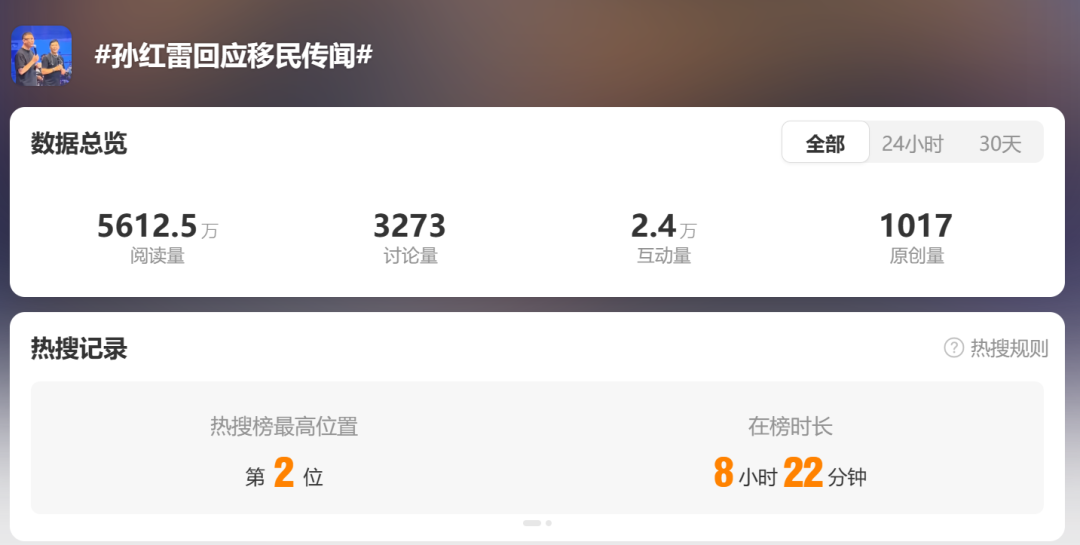Select the 全部 time range tab
Image resolution: width=1080 pixels, height=545 pixels.
click(825, 143)
